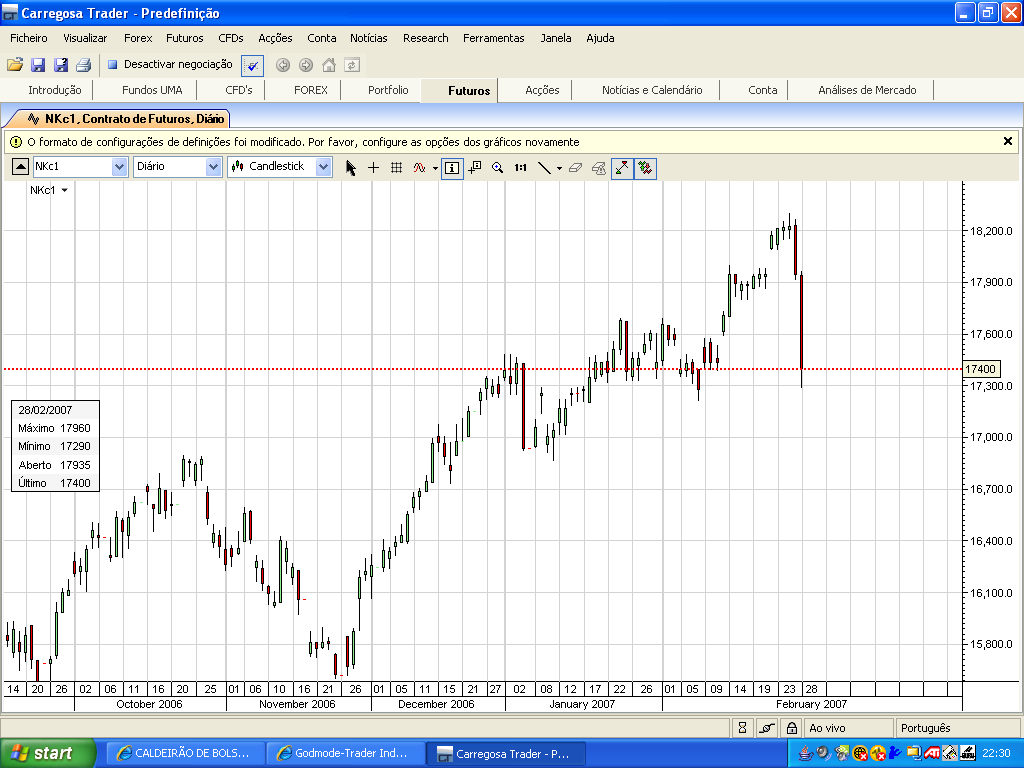The height and width of the screenshot is (768, 1024).
Task: Toggle the data info box tool
Action: coord(451,167)
